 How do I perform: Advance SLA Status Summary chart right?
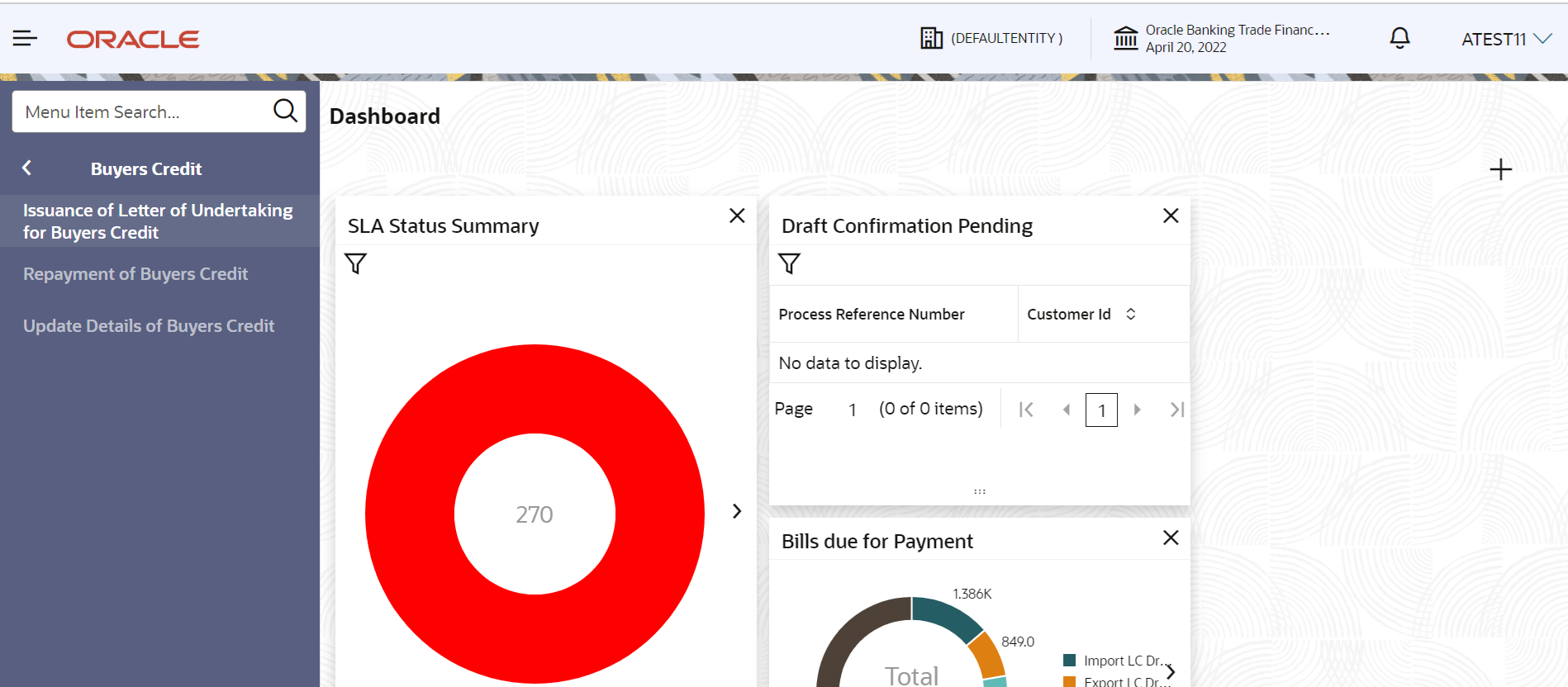coord(737,511)
